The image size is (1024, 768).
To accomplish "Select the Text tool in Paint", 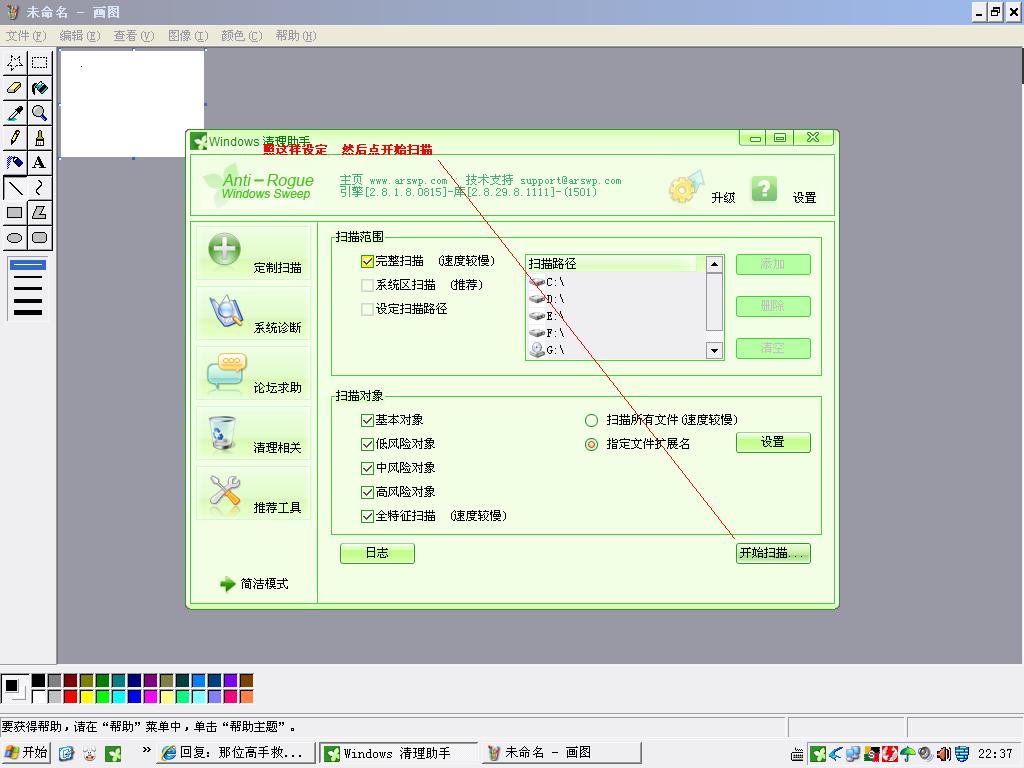I will tap(40, 163).
